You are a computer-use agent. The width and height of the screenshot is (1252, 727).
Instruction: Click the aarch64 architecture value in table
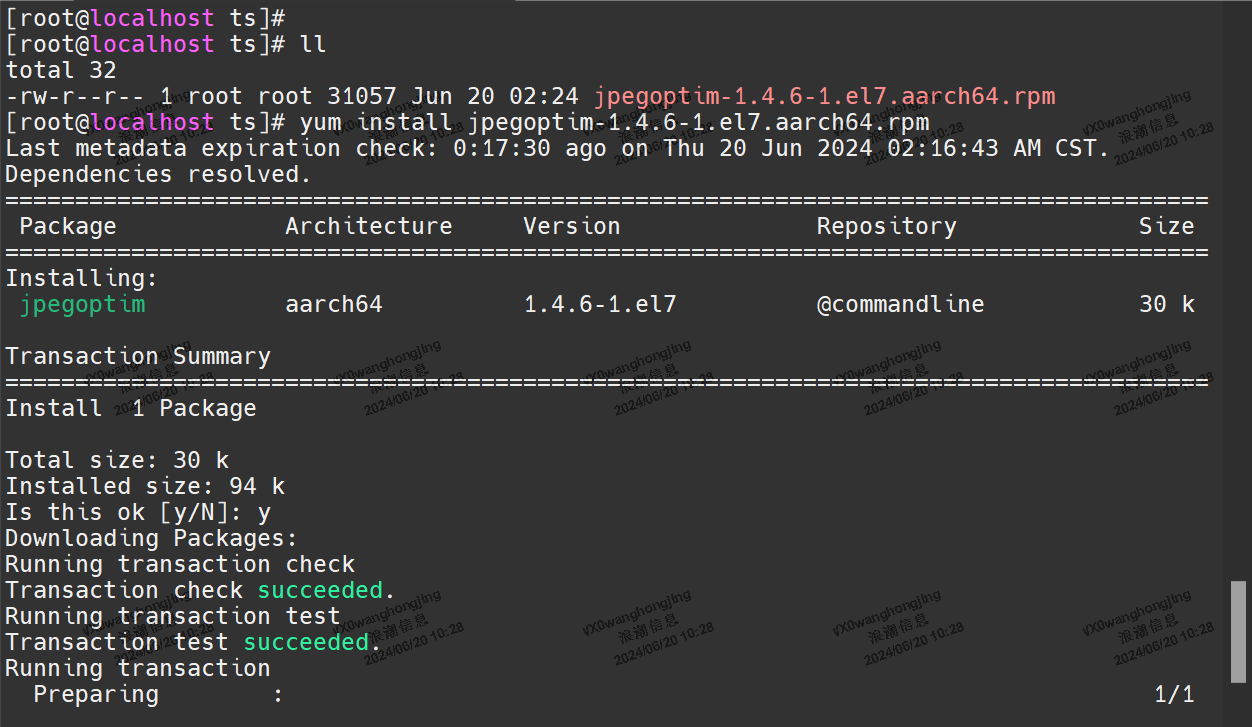(333, 304)
